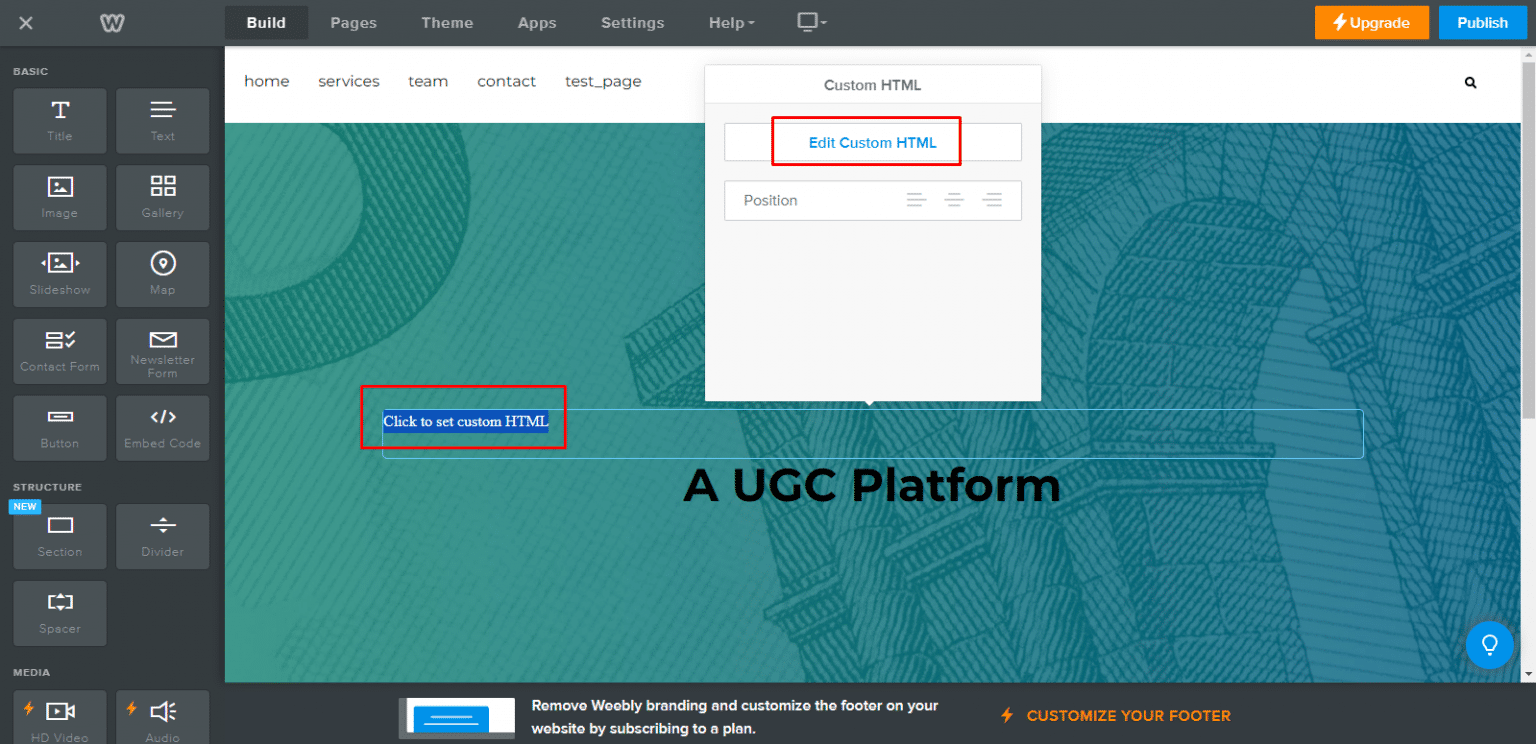The width and height of the screenshot is (1536, 744).
Task: Go to the test_page navigation link
Action: pos(603,82)
